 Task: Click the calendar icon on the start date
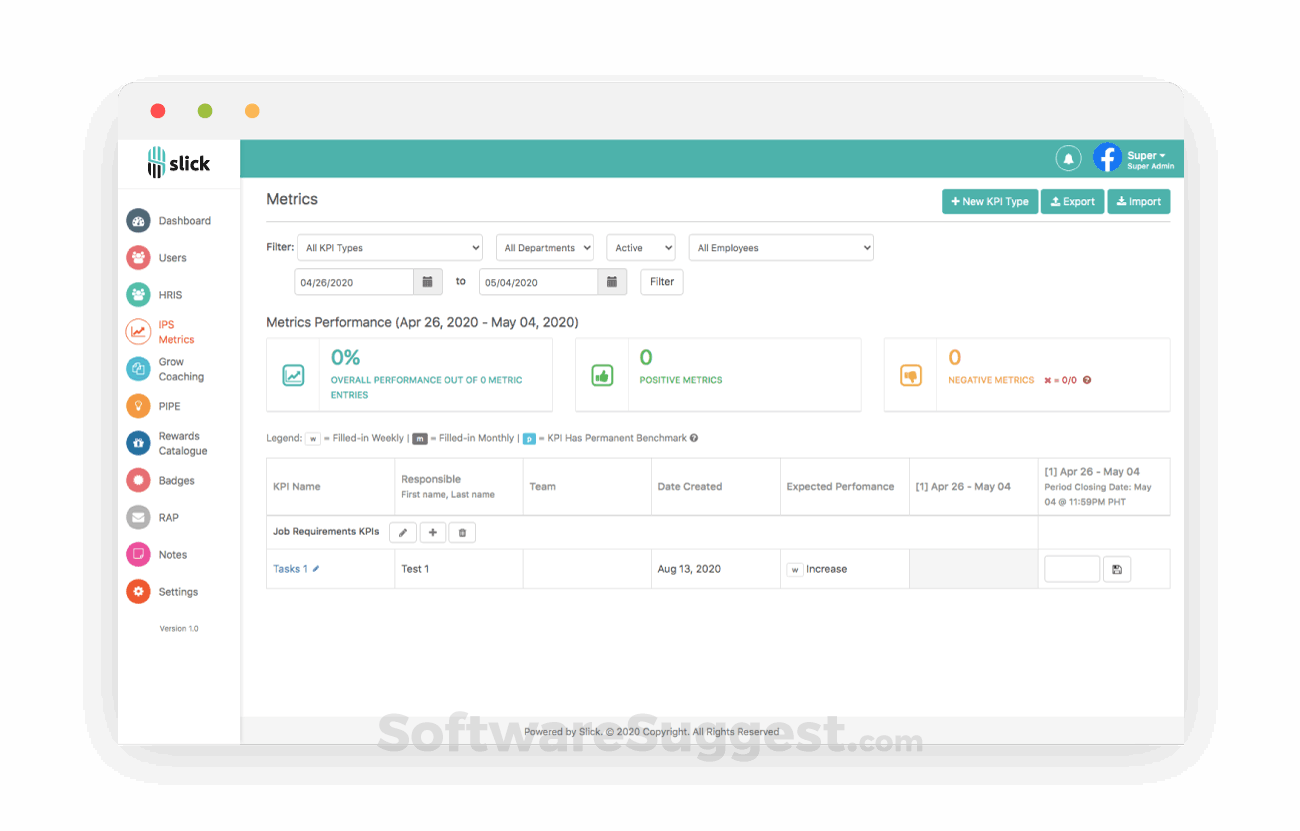point(428,281)
